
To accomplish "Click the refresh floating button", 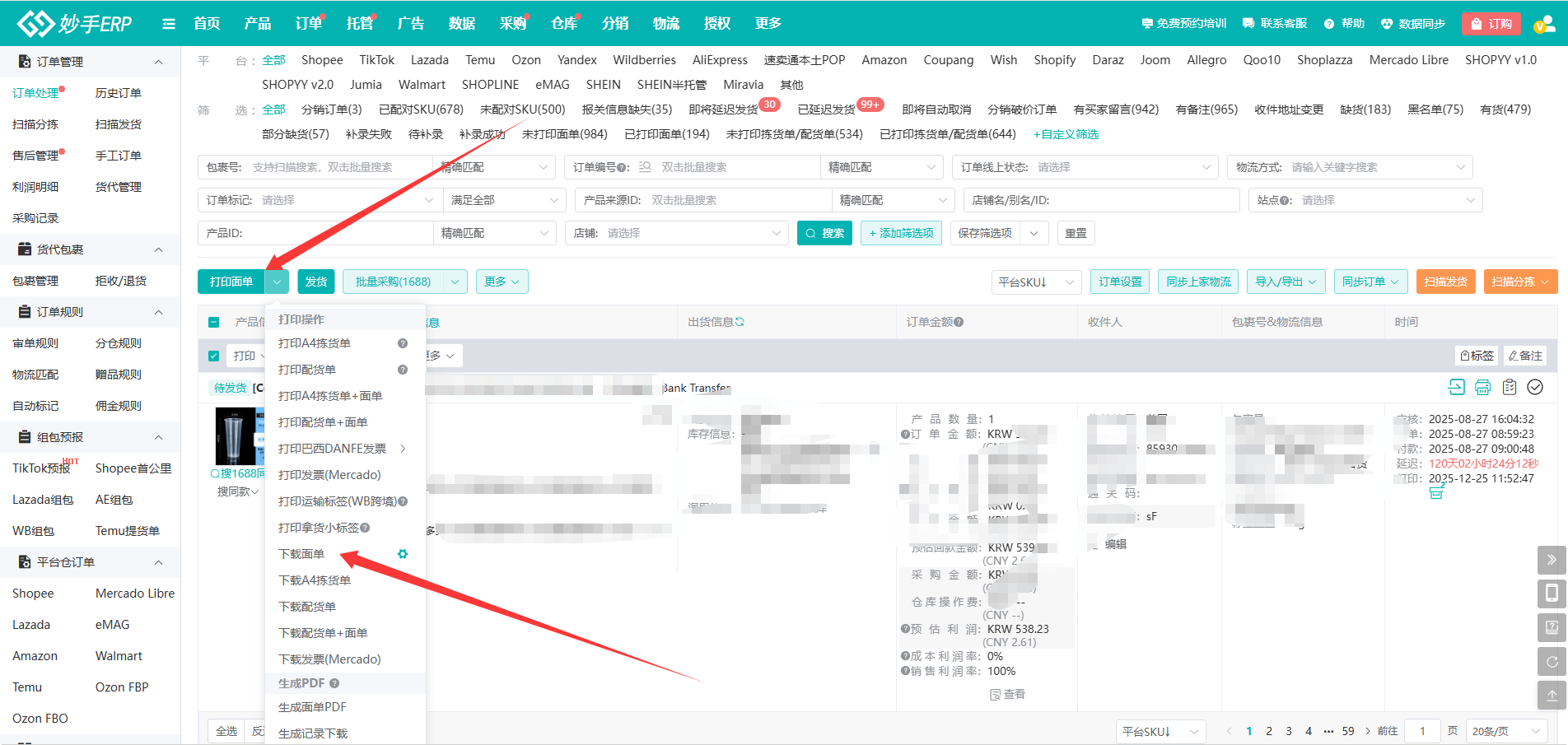I will 1552,661.
